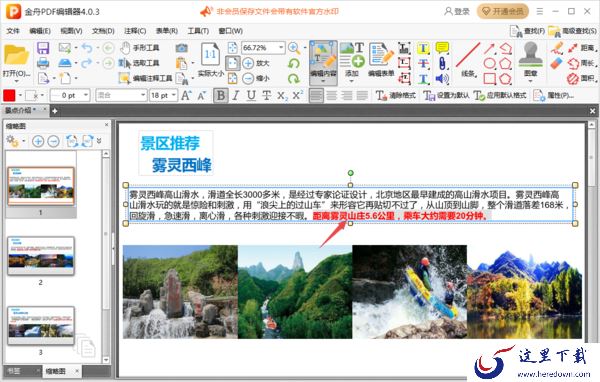Screen dimensions: 600x382
Task: Select the red oval shape tool
Action: point(489,63)
